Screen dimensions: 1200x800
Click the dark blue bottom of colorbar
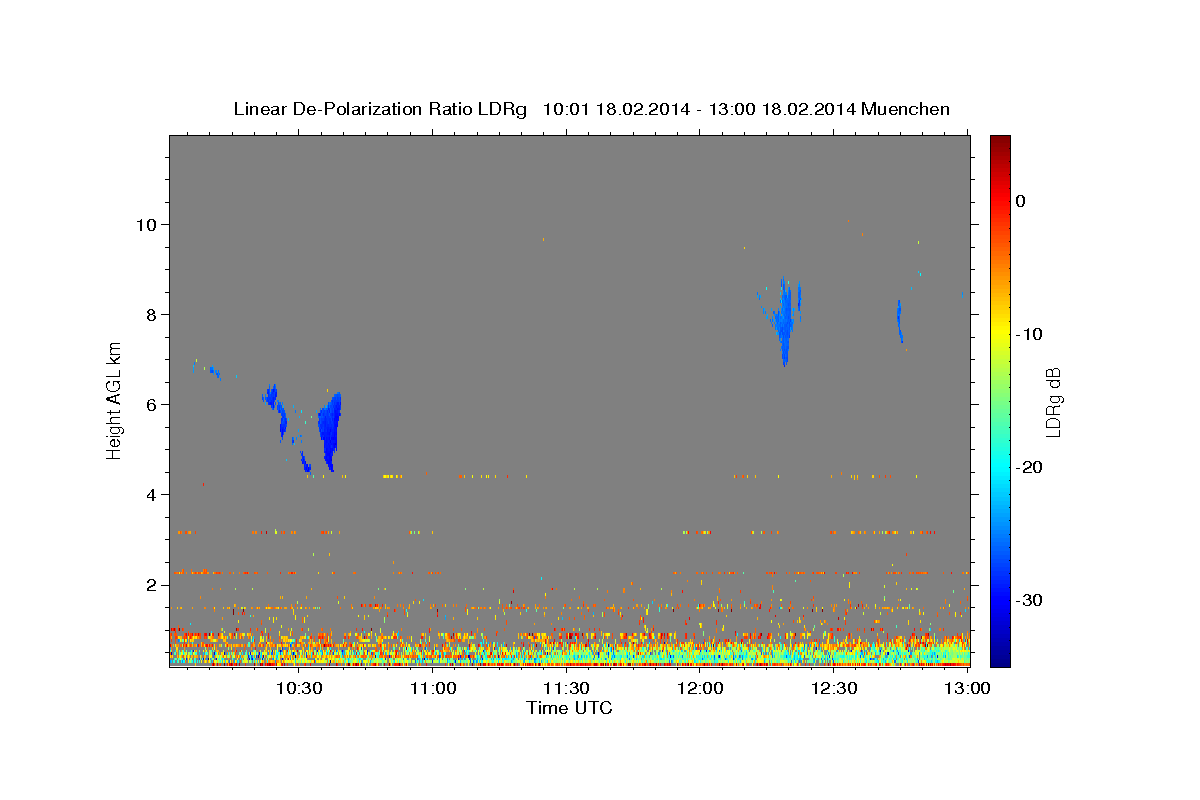1000,658
